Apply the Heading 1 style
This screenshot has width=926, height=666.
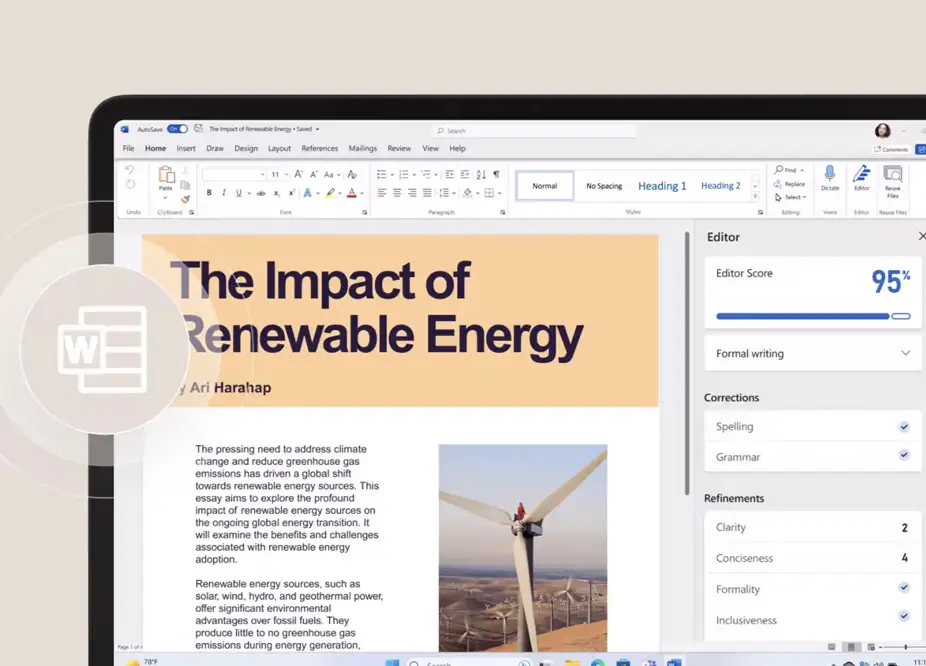point(662,186)
